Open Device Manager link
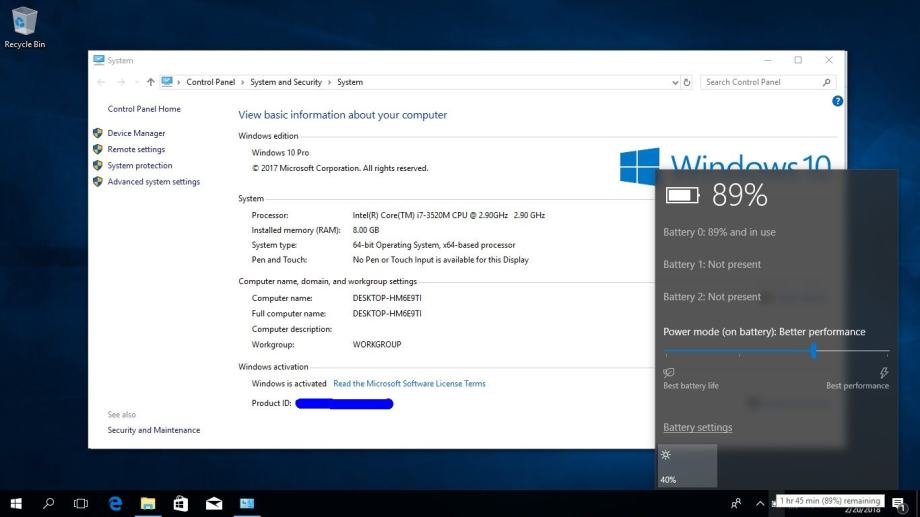Screen dimensions: 920x517 [136, 133]
